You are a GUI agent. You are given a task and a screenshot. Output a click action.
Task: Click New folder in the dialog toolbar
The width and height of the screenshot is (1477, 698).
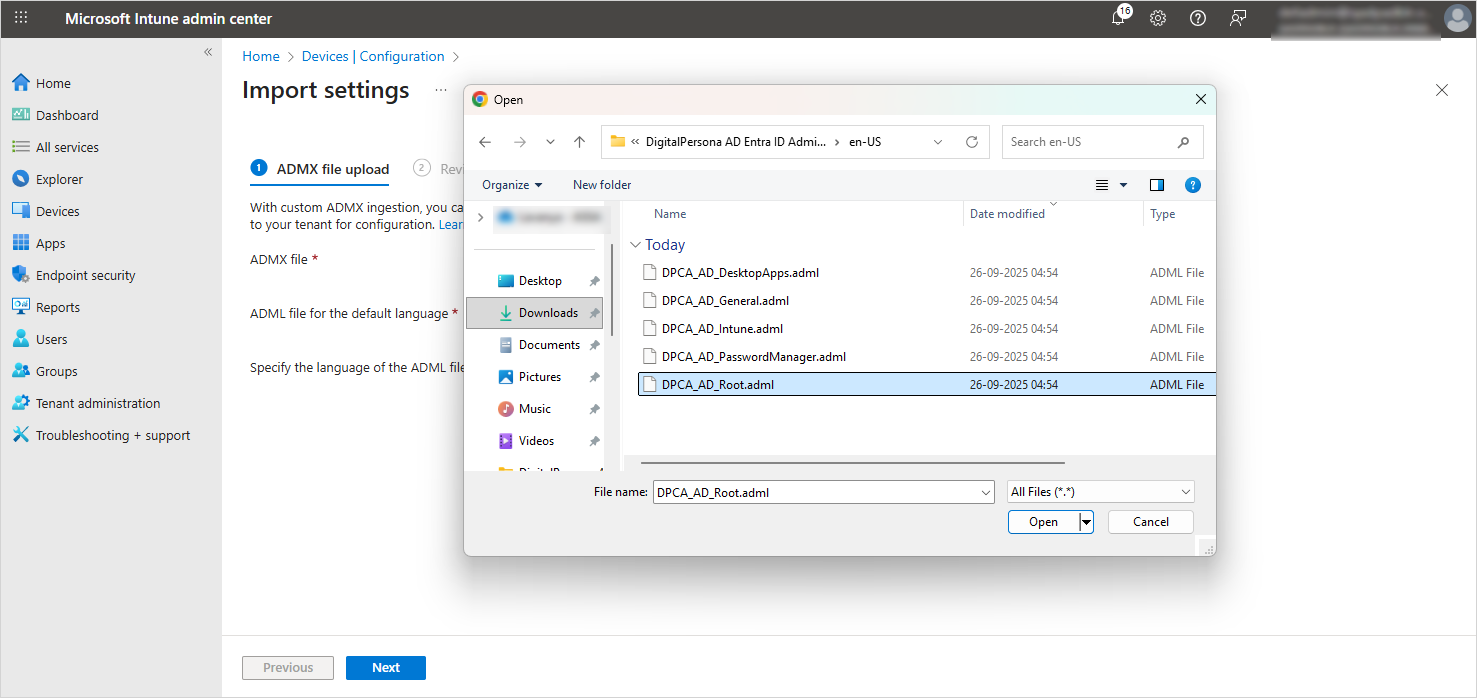coord(601,184)
